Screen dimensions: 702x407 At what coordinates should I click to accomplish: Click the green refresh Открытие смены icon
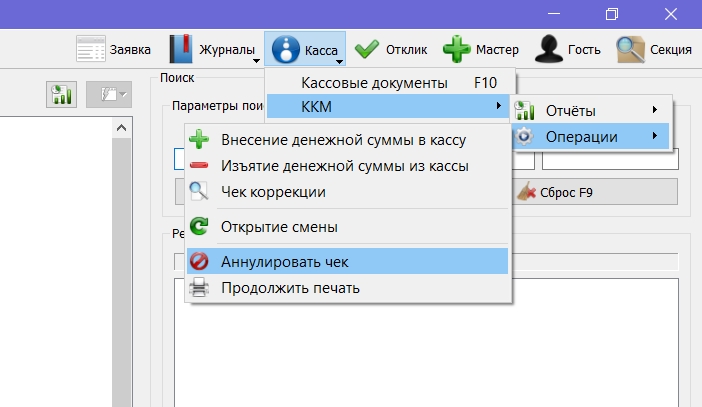tap(199, 226)
